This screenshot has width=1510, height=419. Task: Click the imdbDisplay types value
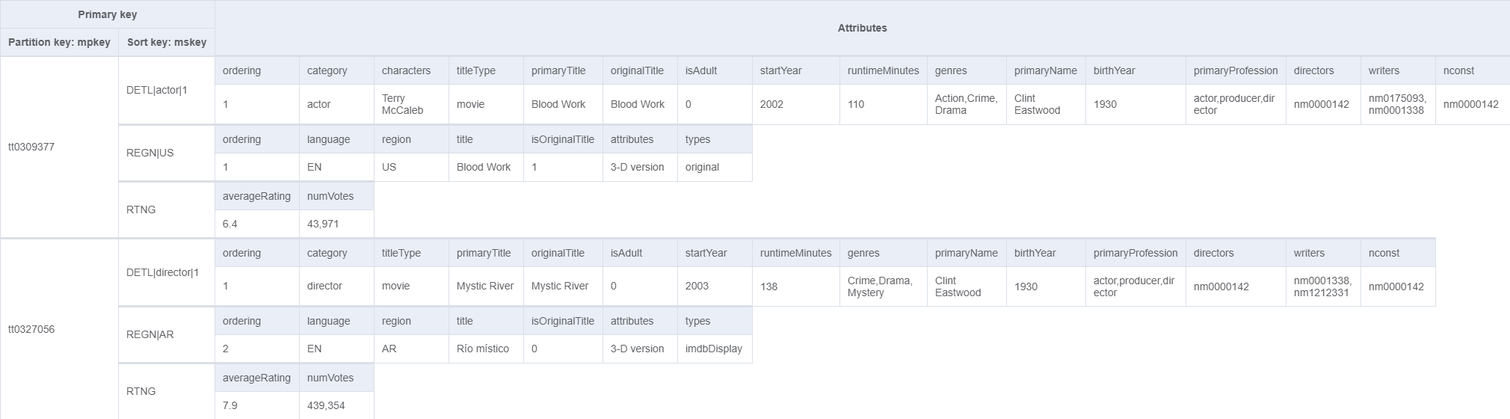point(714,349)
